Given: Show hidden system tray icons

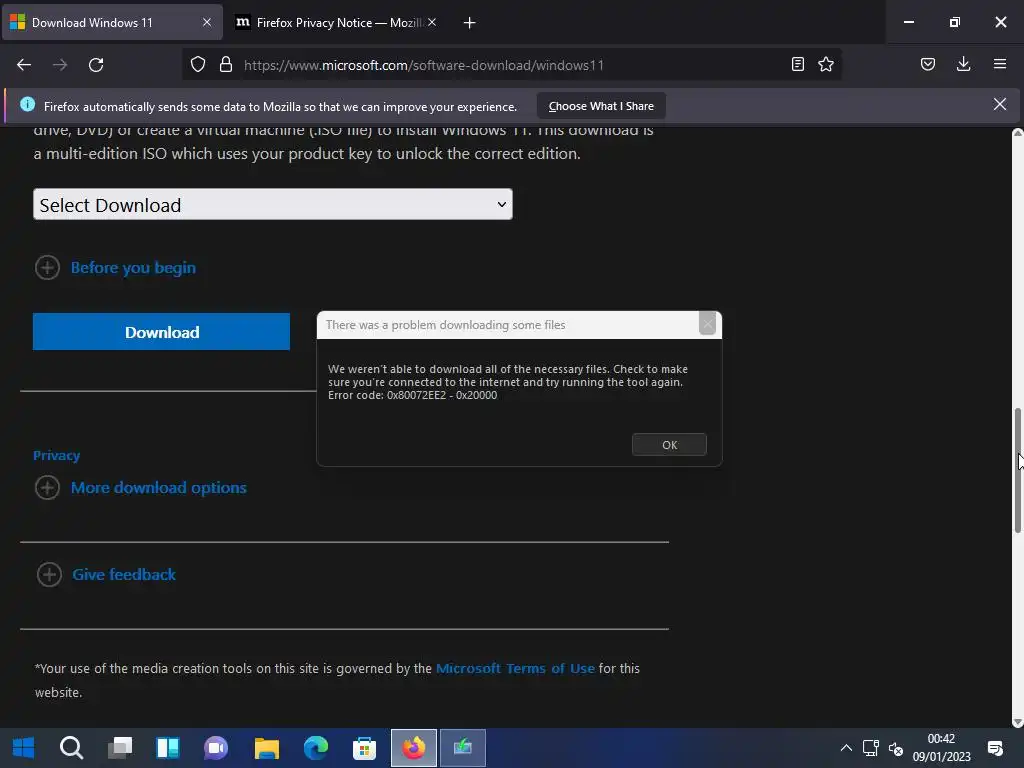Looking at the screenshot, I should coord(846,748).
